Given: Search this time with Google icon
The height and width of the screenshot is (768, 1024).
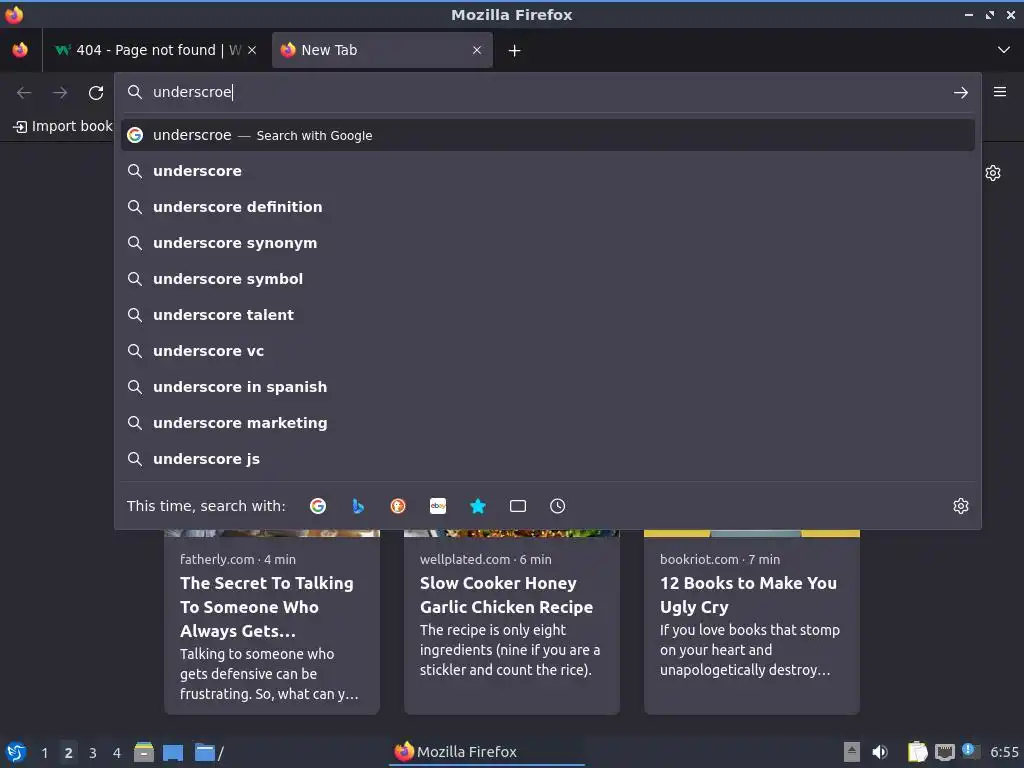Looking at the screenshot, I should point(318,506).
